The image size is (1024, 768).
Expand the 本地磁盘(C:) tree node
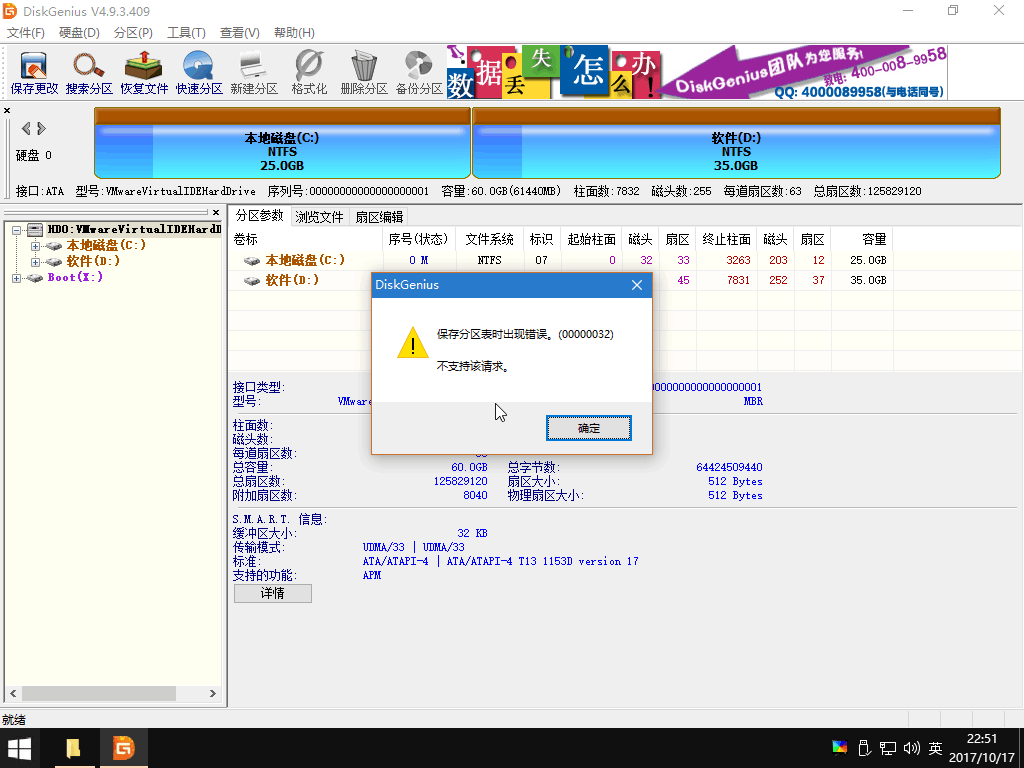pyautogui.click(x=36, y=246)
